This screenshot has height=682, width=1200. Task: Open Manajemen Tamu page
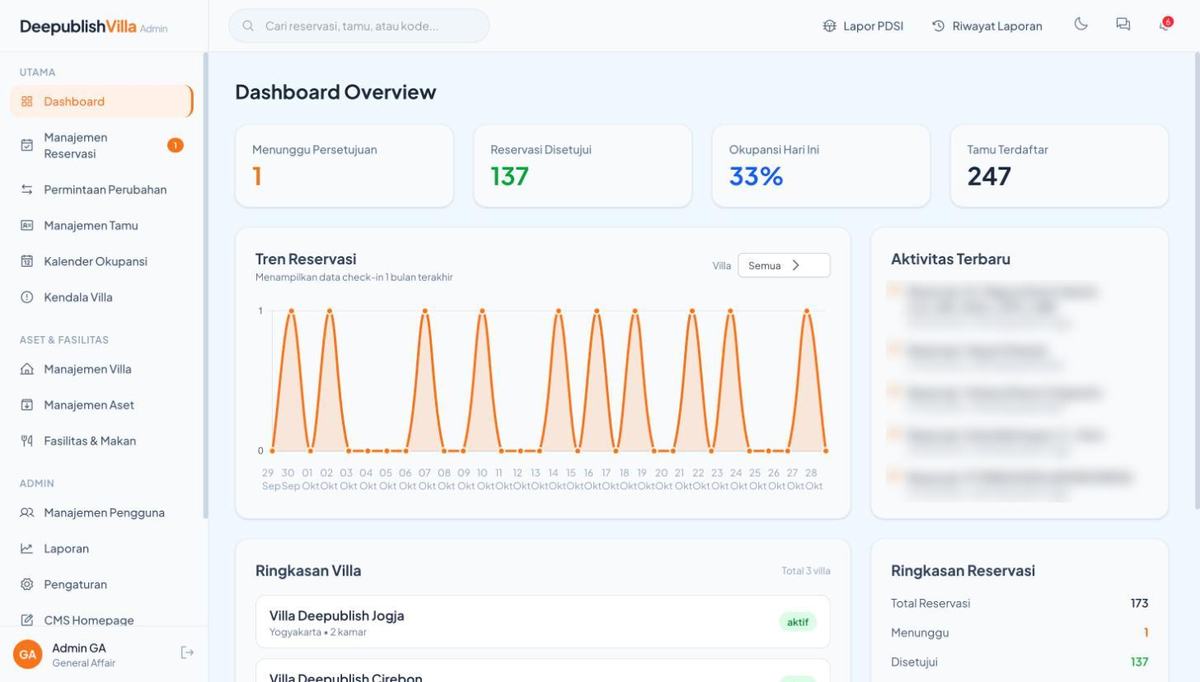[101, 225]
